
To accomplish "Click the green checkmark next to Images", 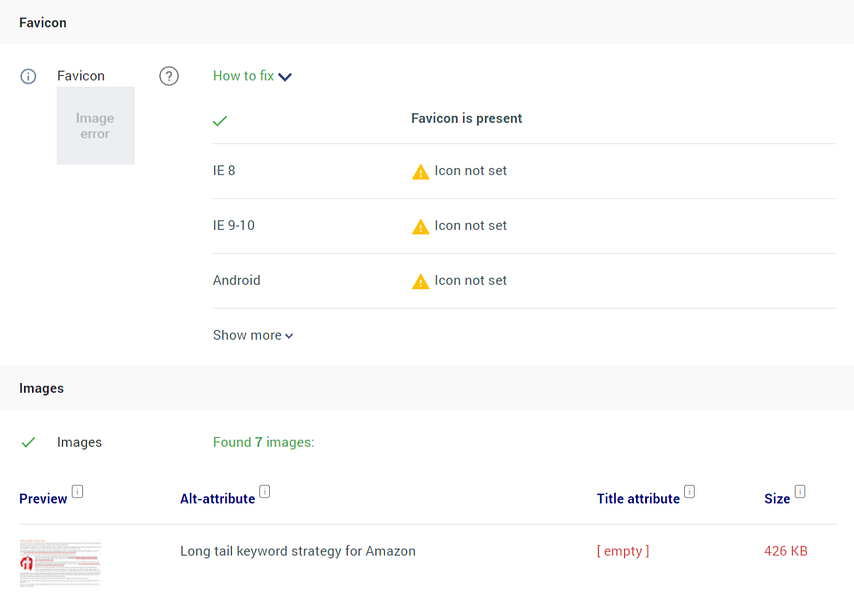I will click(x=28, y=441).
